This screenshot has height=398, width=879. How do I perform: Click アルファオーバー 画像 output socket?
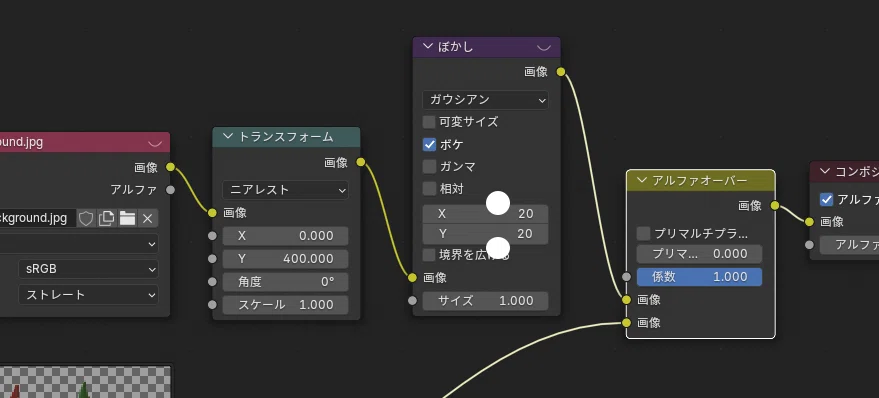click(775, 206)
